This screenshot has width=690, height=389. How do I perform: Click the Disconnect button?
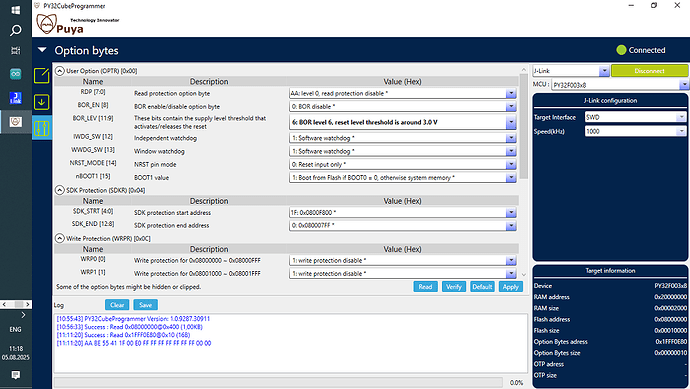[650, 70]
